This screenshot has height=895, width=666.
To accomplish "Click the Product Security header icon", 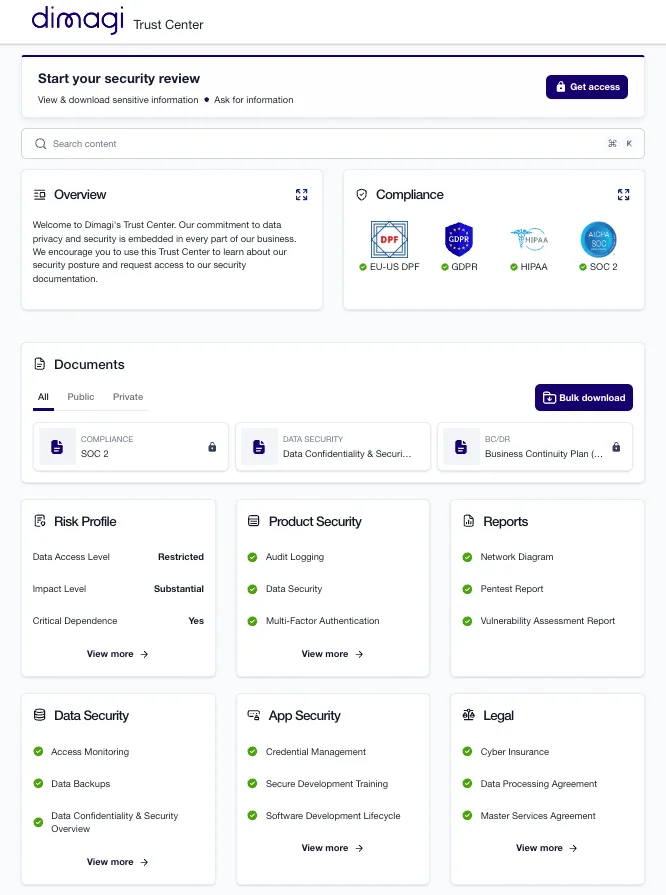I will (x=253, y=521).
